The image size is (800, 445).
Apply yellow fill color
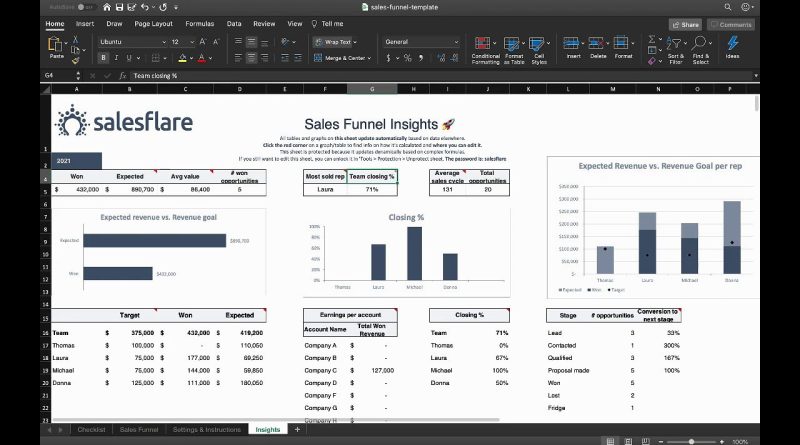pos(182,58)
